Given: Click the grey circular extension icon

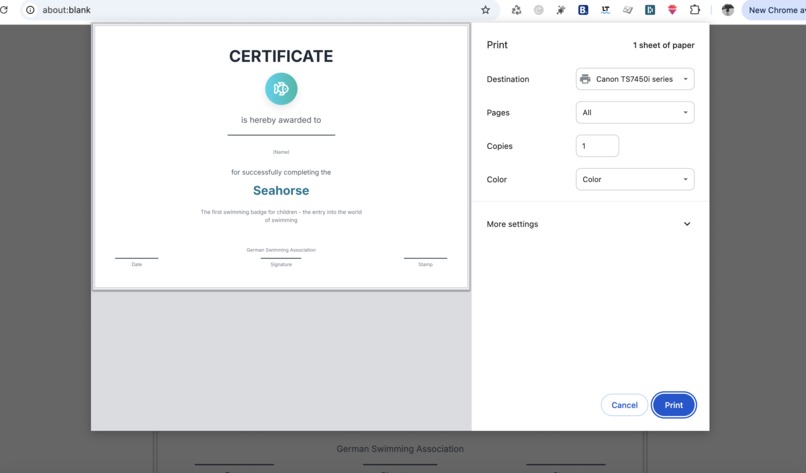Looking at the screenshot, I should pos(539,10).
